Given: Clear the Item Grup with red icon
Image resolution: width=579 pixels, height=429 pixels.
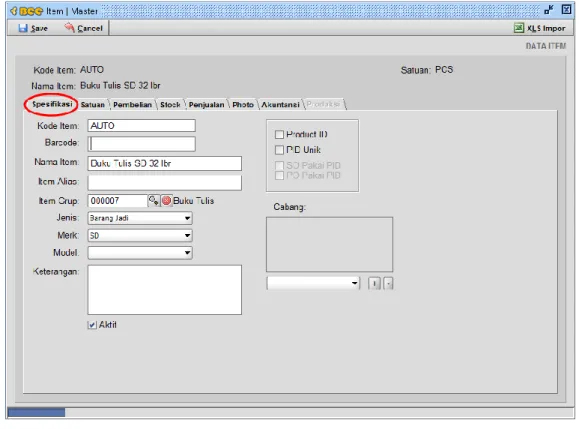Looking at the screenshot, I should click(167, 200).
